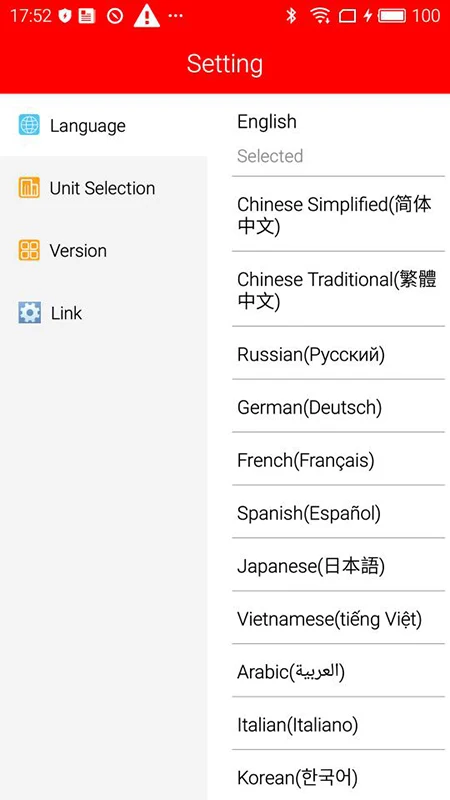Tap the Unit Selection chart icon

coord(29,188)
